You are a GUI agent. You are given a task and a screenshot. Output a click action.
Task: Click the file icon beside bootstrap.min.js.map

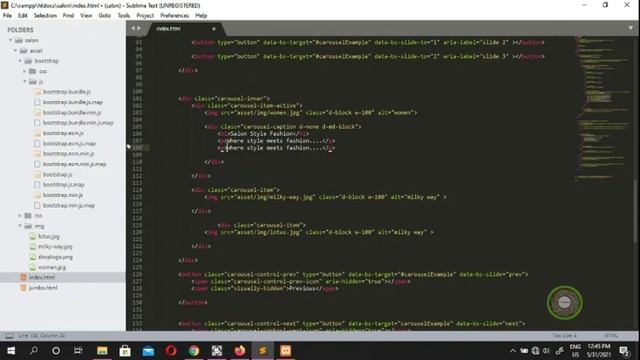[x=37, y=205]
